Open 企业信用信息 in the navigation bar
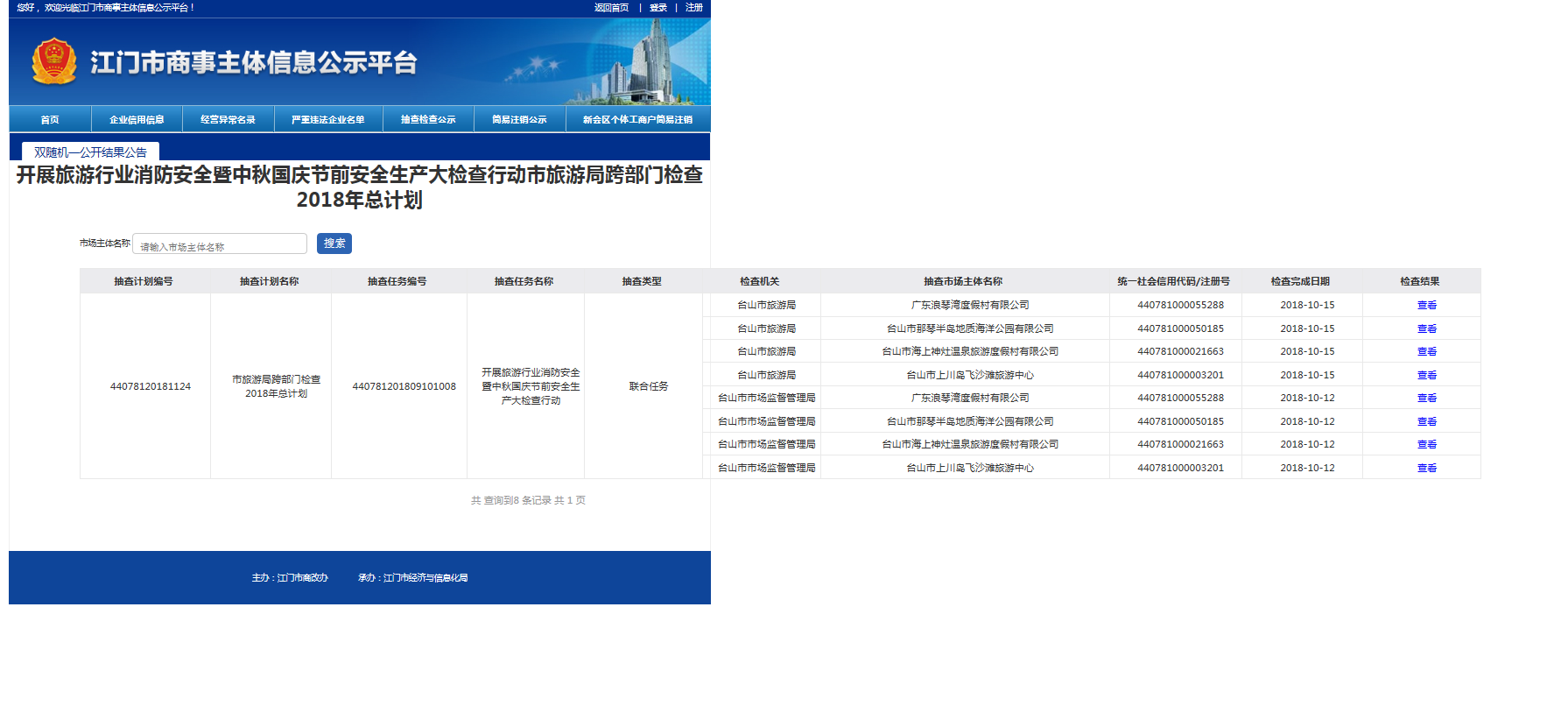This screenshot has width=1568, height=720. [137, 119]
